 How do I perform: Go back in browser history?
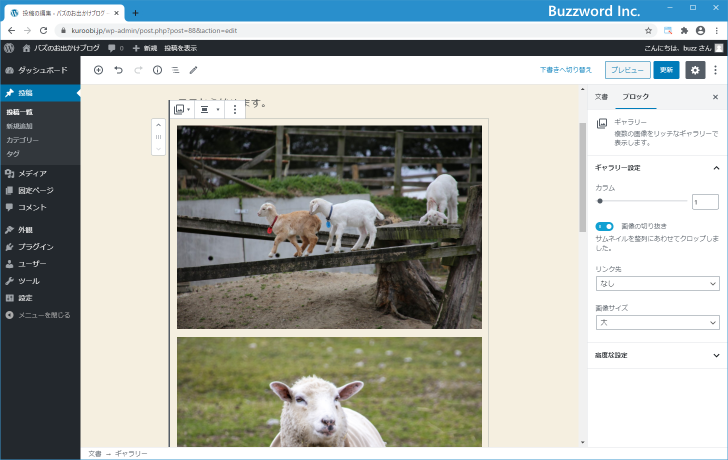click(12, 31)
